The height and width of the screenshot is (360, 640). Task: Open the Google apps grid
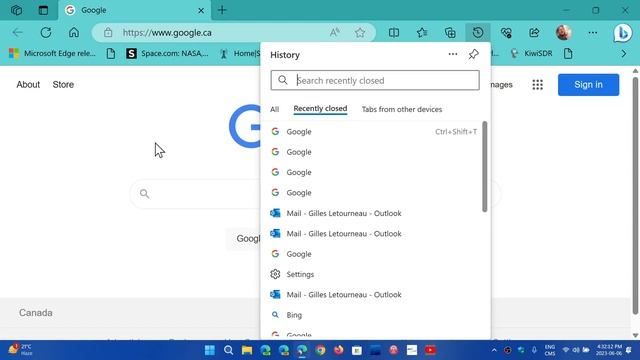(538, 84)
